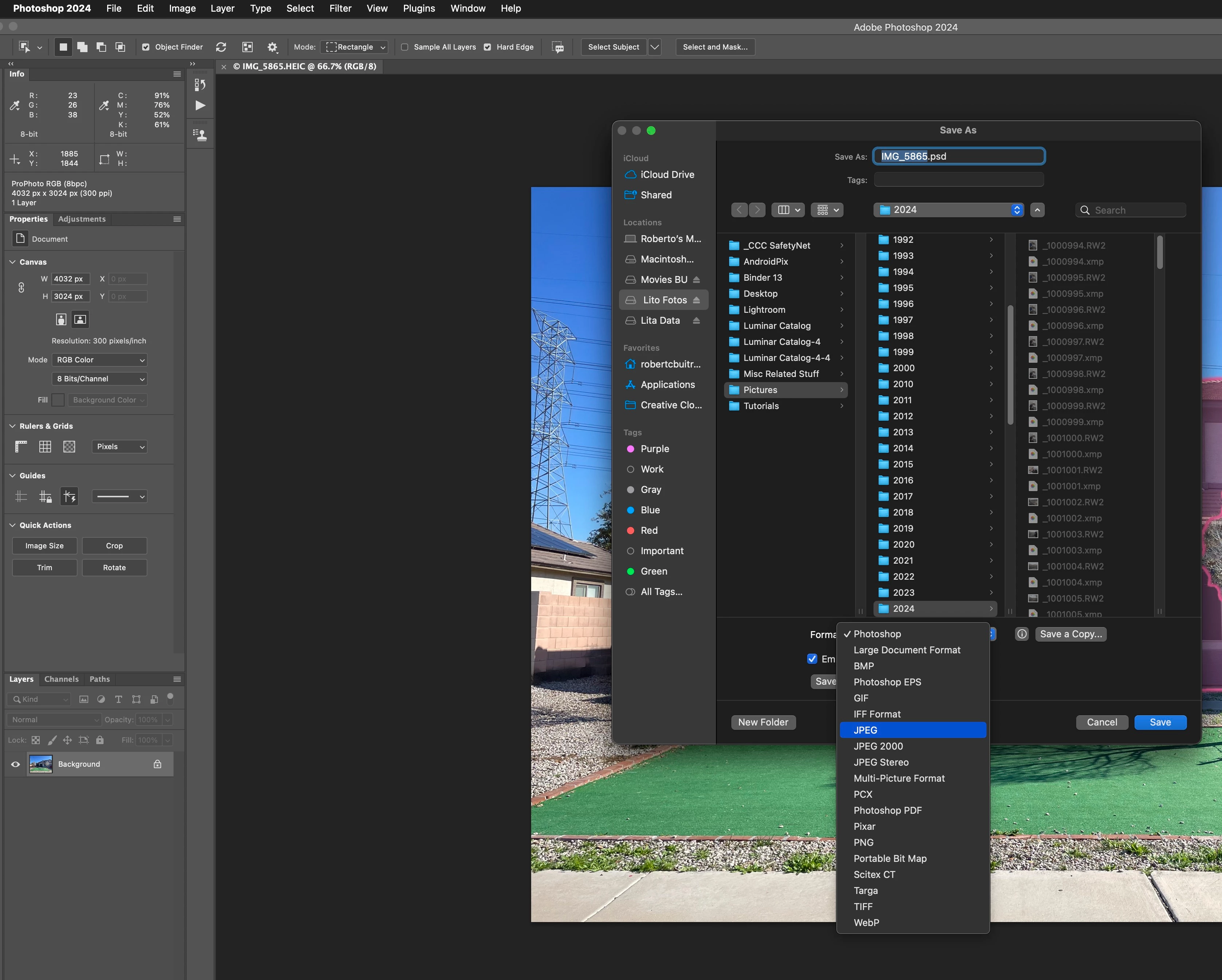Hide the Background layer eye icon

15,764
